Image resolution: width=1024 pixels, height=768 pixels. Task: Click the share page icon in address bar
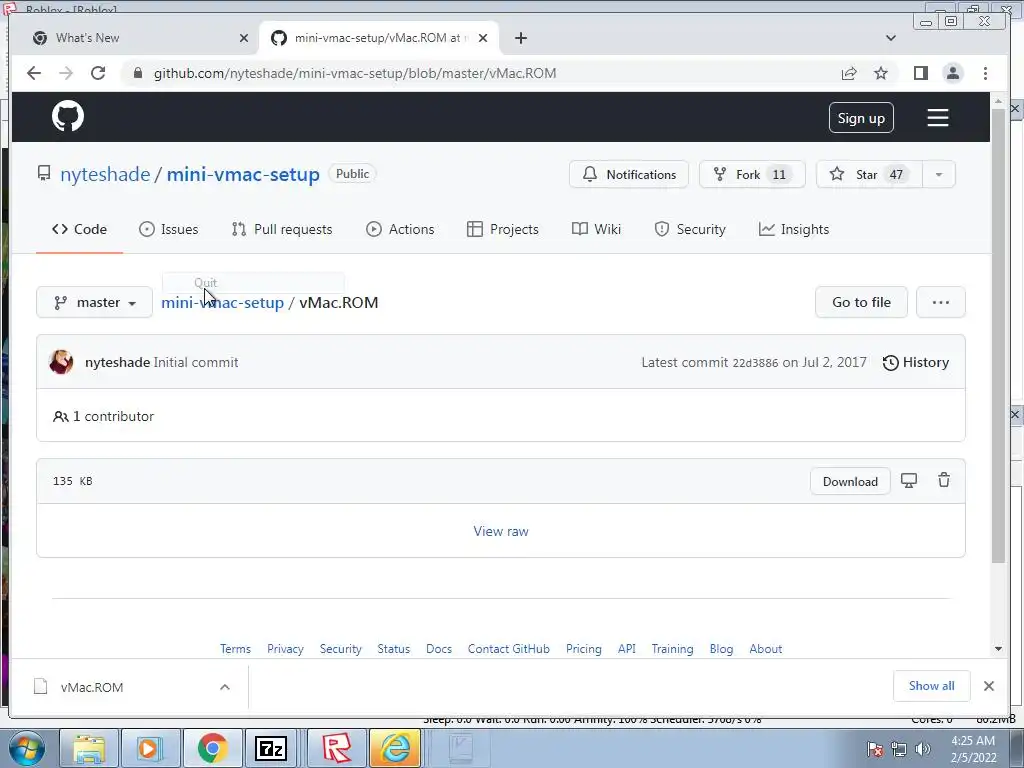tap(849, 73)
